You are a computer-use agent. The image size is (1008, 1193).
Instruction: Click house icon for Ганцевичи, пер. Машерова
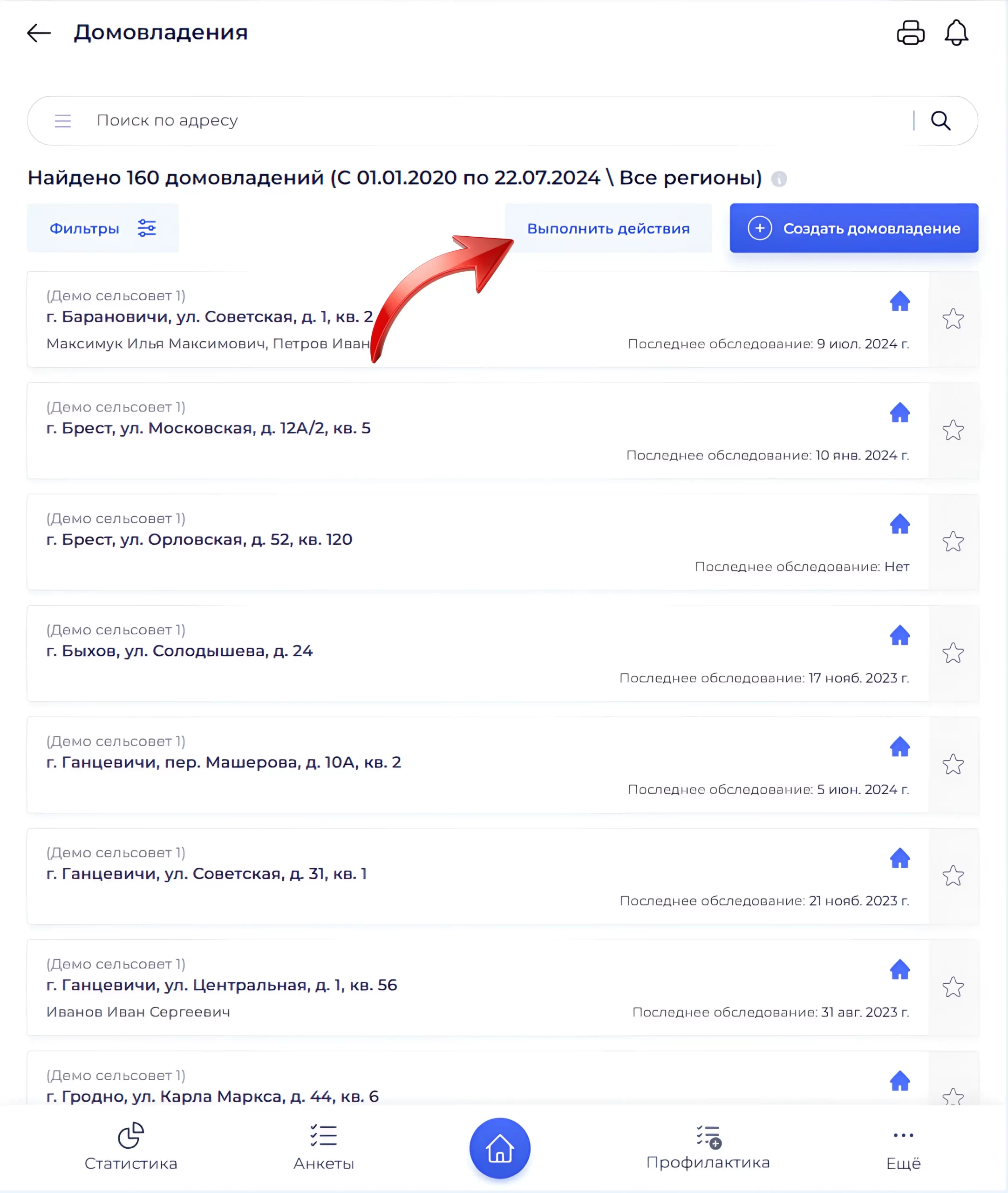coord(900,747)
